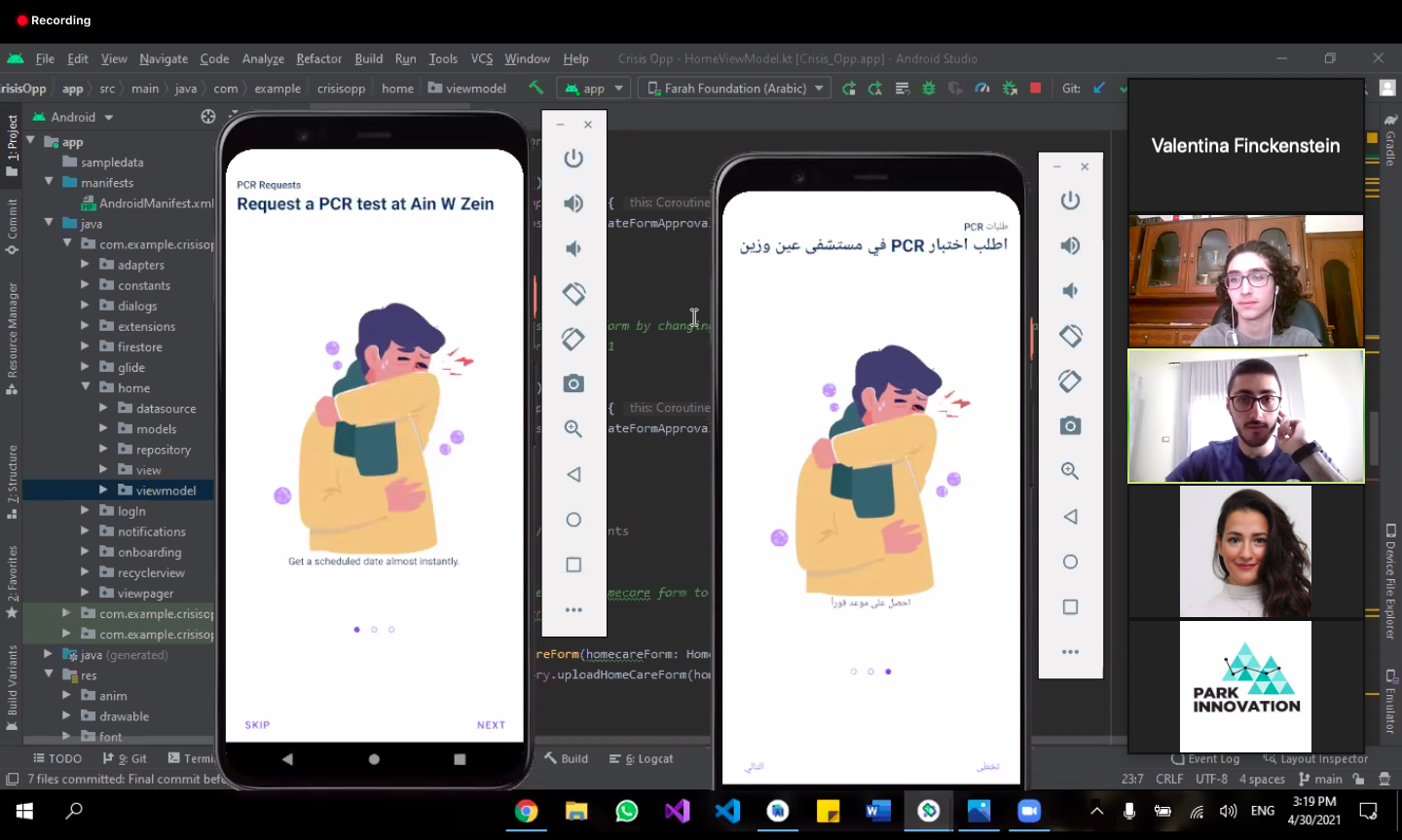
Task: Open Google Chrome from the Windows taskbar
Action: pyautogui.click(x=526, y=811)
